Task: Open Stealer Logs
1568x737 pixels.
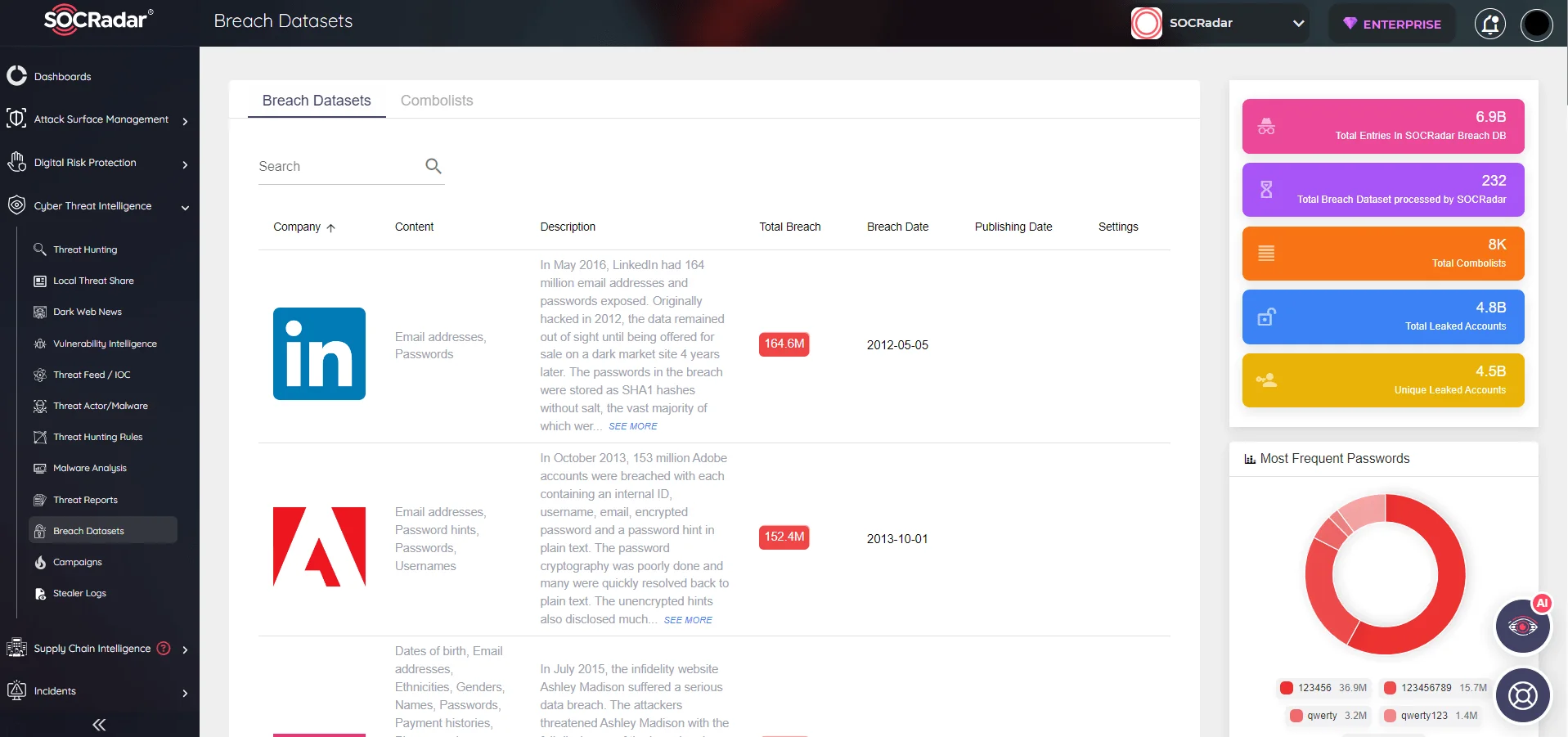Action: [79, 593]
